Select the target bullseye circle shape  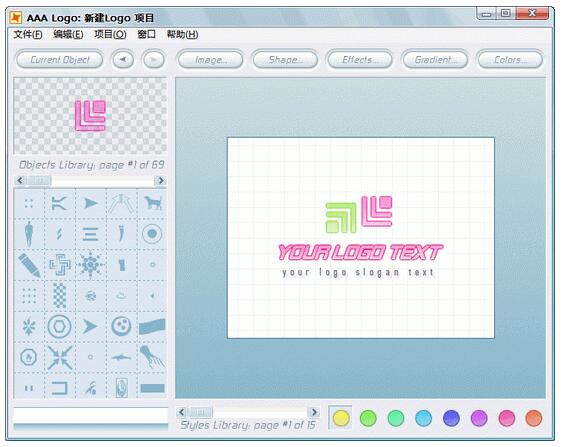[152, 234]
